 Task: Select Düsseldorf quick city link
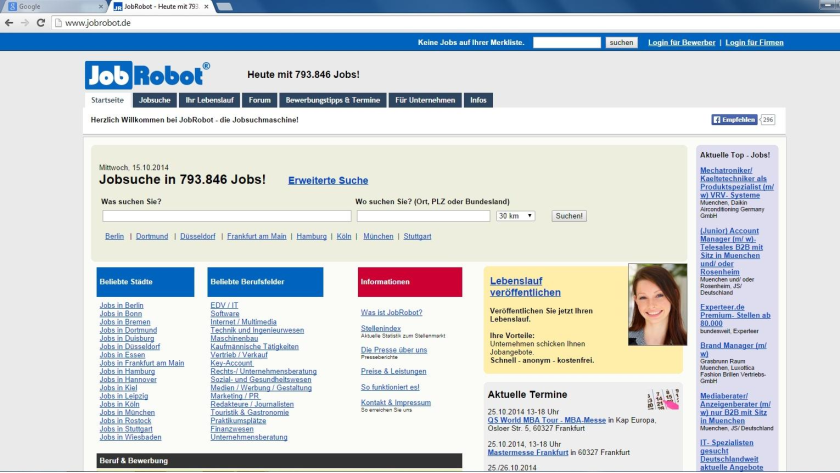tap(198, 236)
